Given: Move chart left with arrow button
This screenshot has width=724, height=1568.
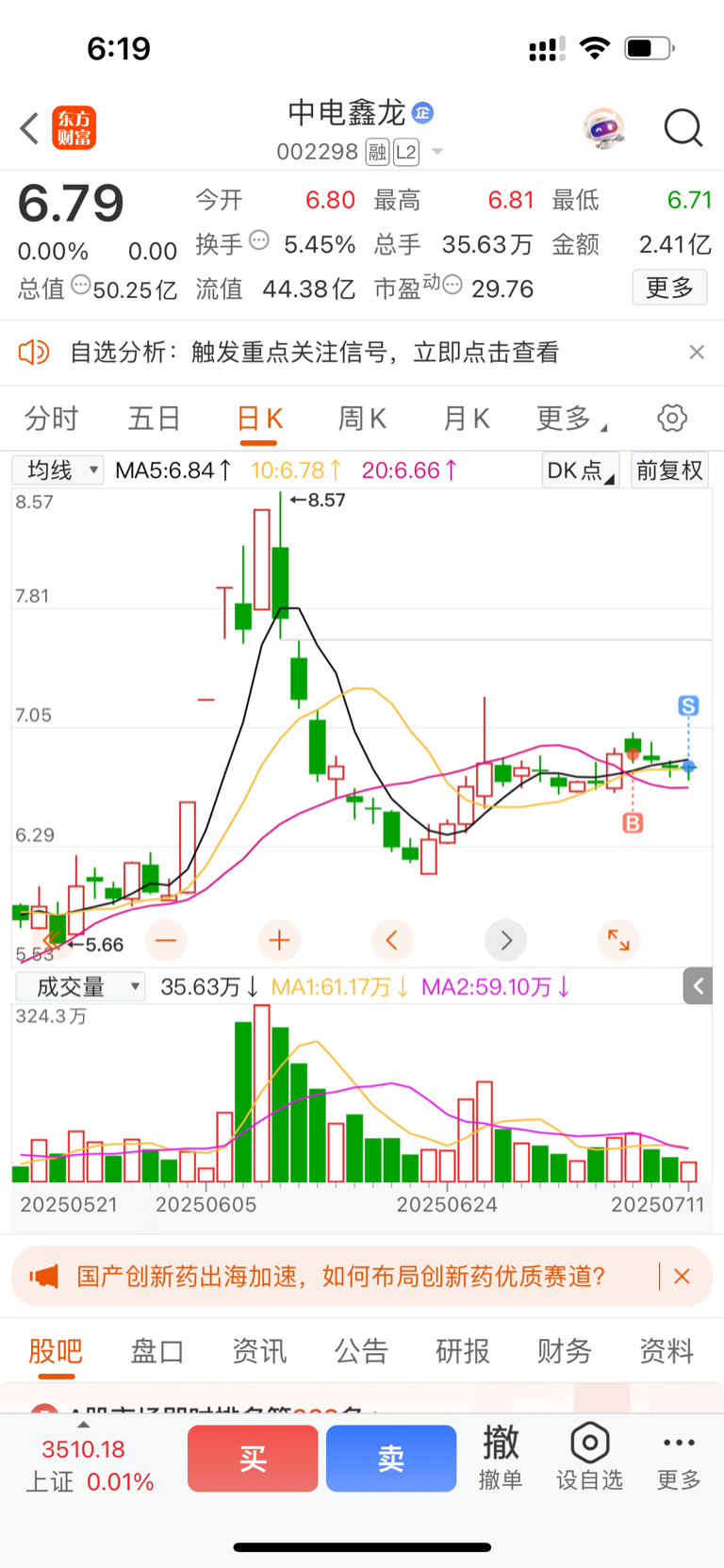Looking at the screenshot, I should point(392,940).
